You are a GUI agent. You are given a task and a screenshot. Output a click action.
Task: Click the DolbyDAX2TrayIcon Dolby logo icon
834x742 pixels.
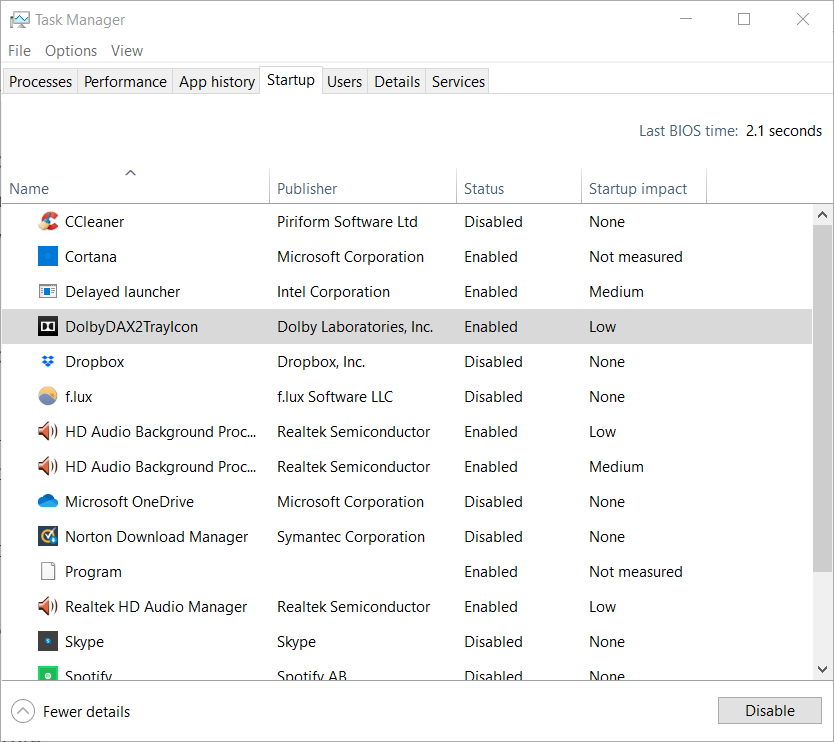click(48, 327)
